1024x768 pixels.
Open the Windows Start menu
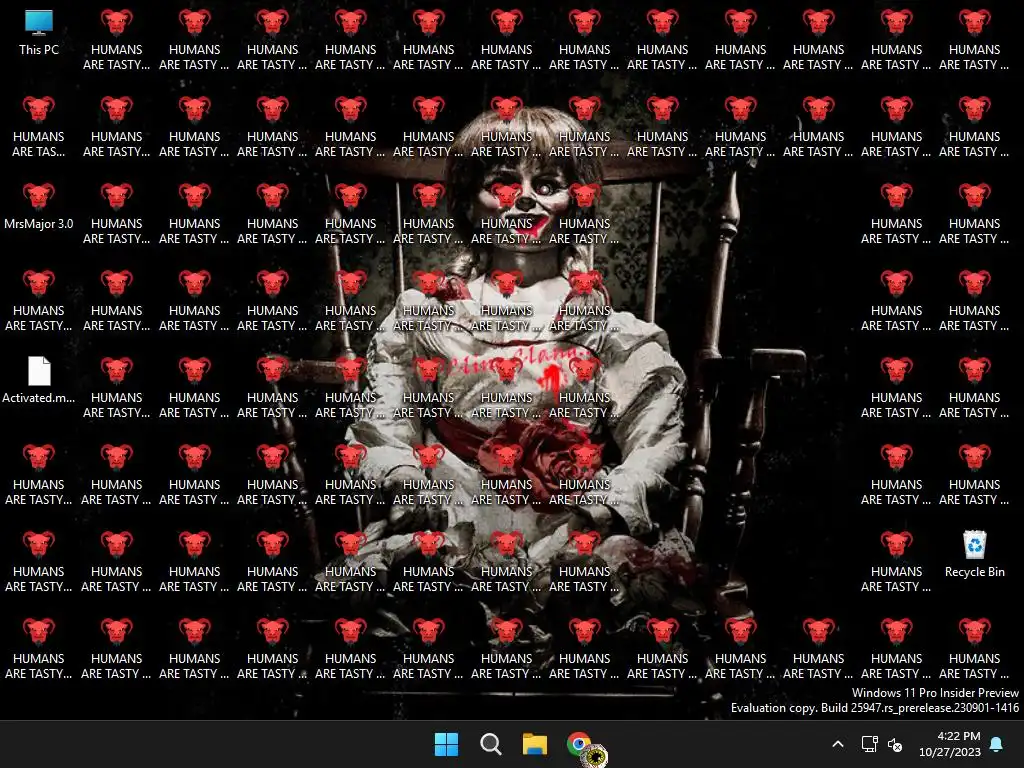[x=447, y=744]
